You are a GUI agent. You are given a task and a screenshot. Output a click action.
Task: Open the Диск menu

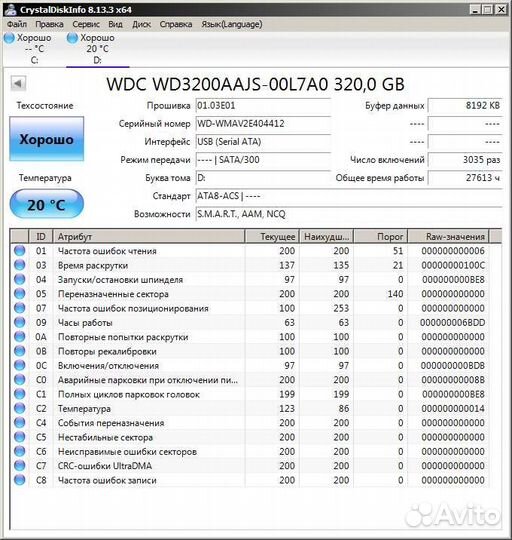pyautogui.click(x=142, y=24)
